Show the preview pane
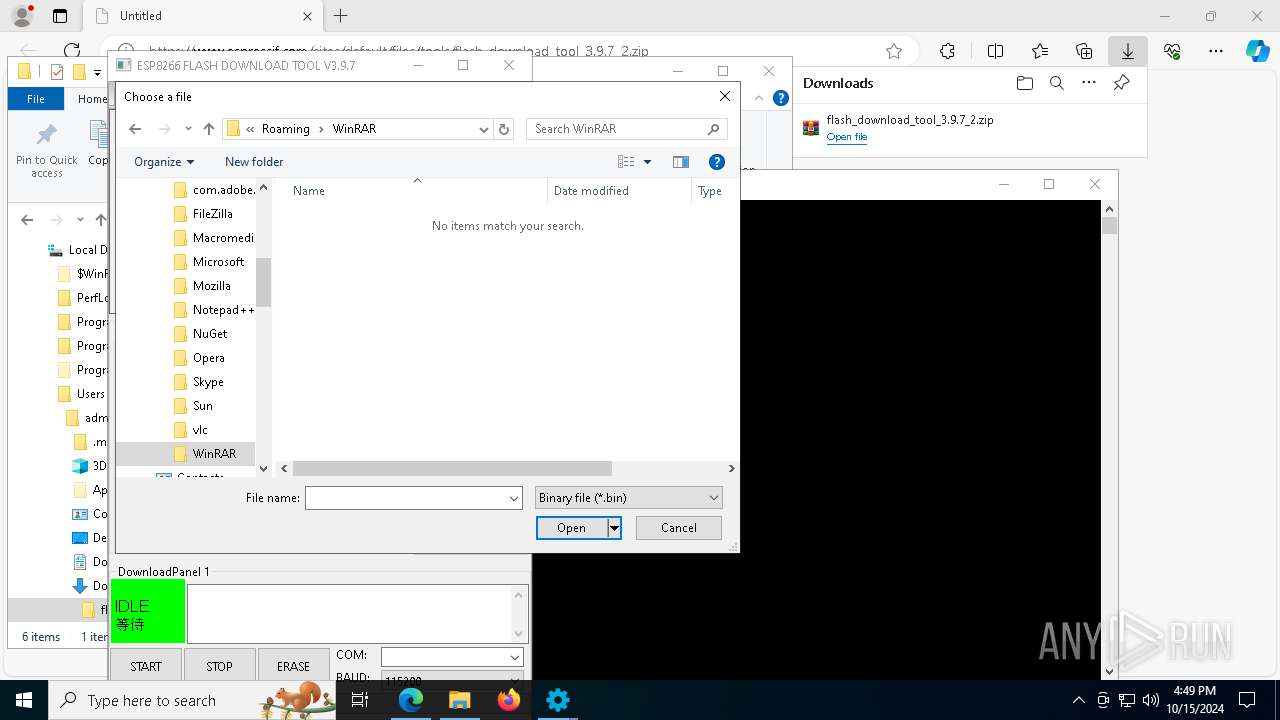 pos(681,162)
